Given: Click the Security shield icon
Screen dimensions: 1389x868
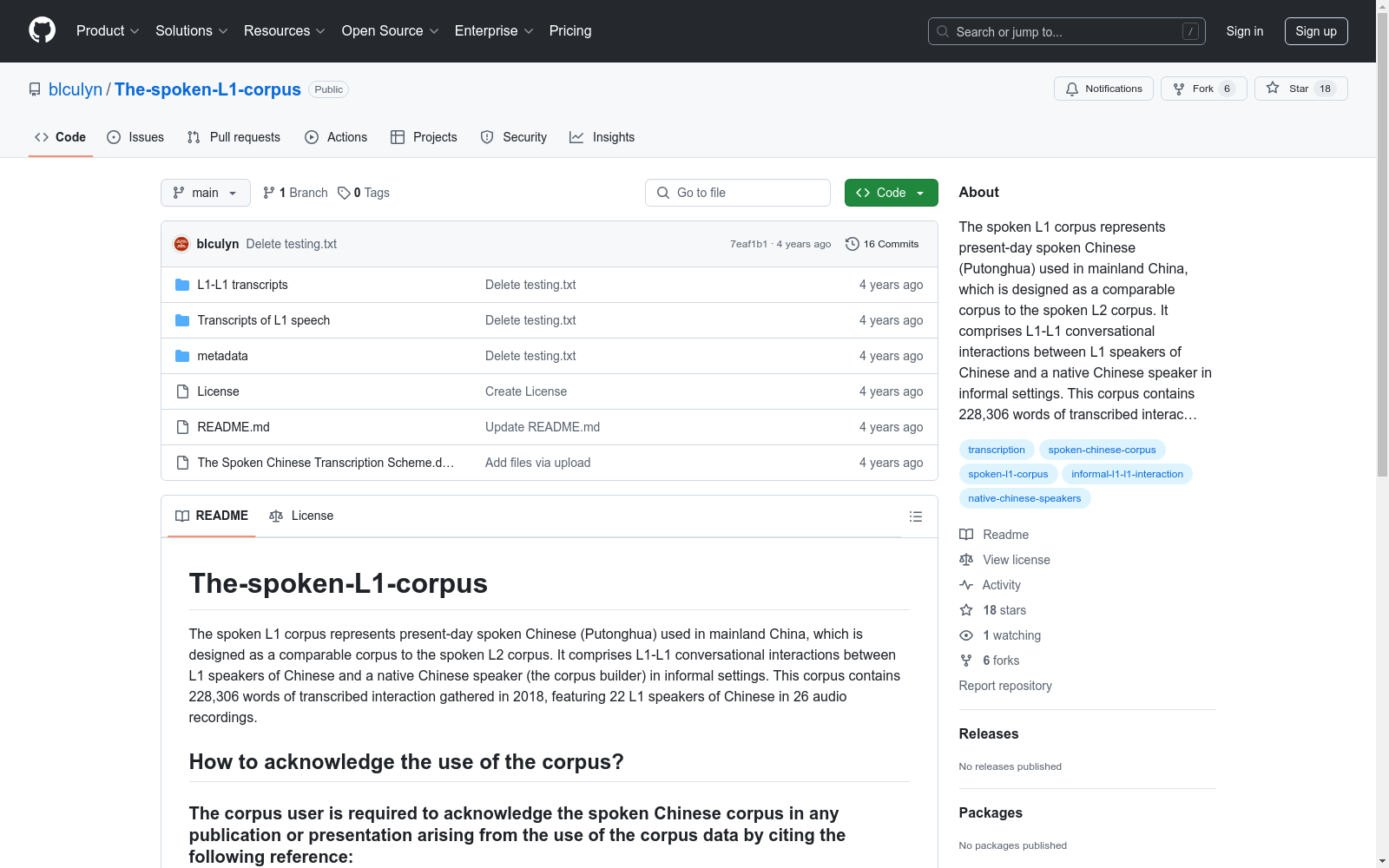Looking at the screenshot, I should coord(487,137).
